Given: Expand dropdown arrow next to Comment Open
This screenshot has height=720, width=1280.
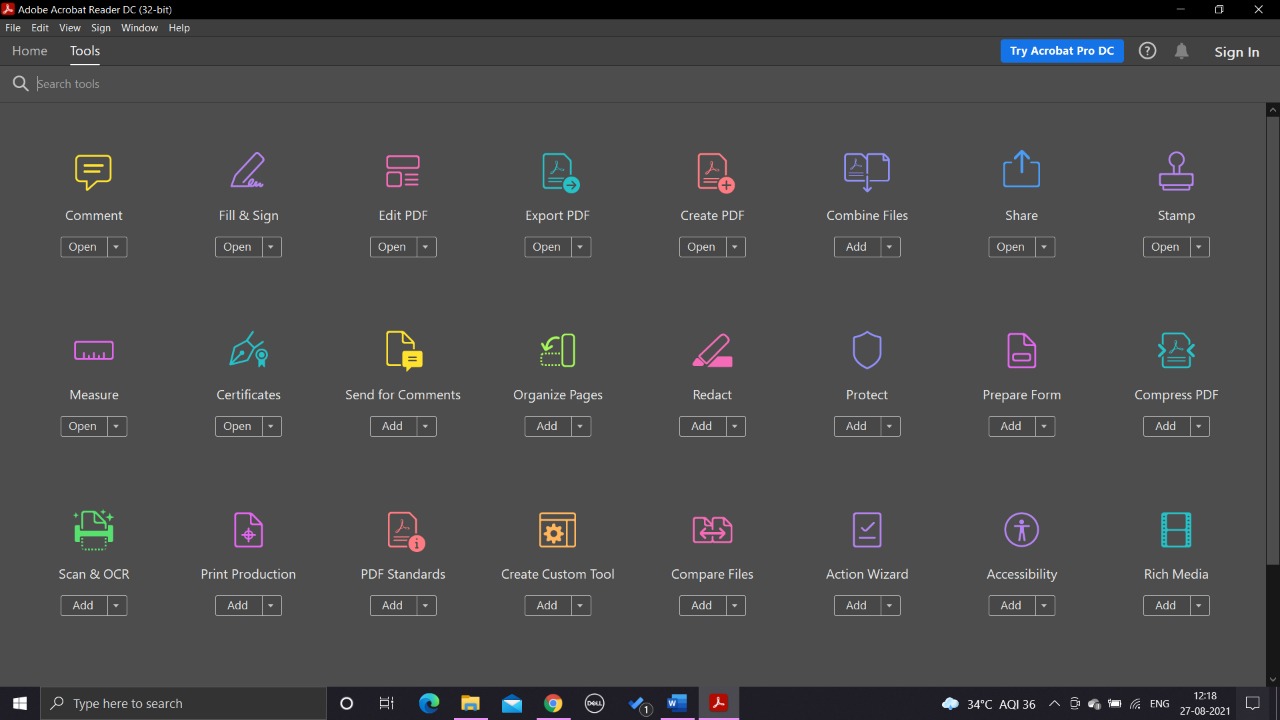Looking at the screenshot, I should tap(117, 247).
